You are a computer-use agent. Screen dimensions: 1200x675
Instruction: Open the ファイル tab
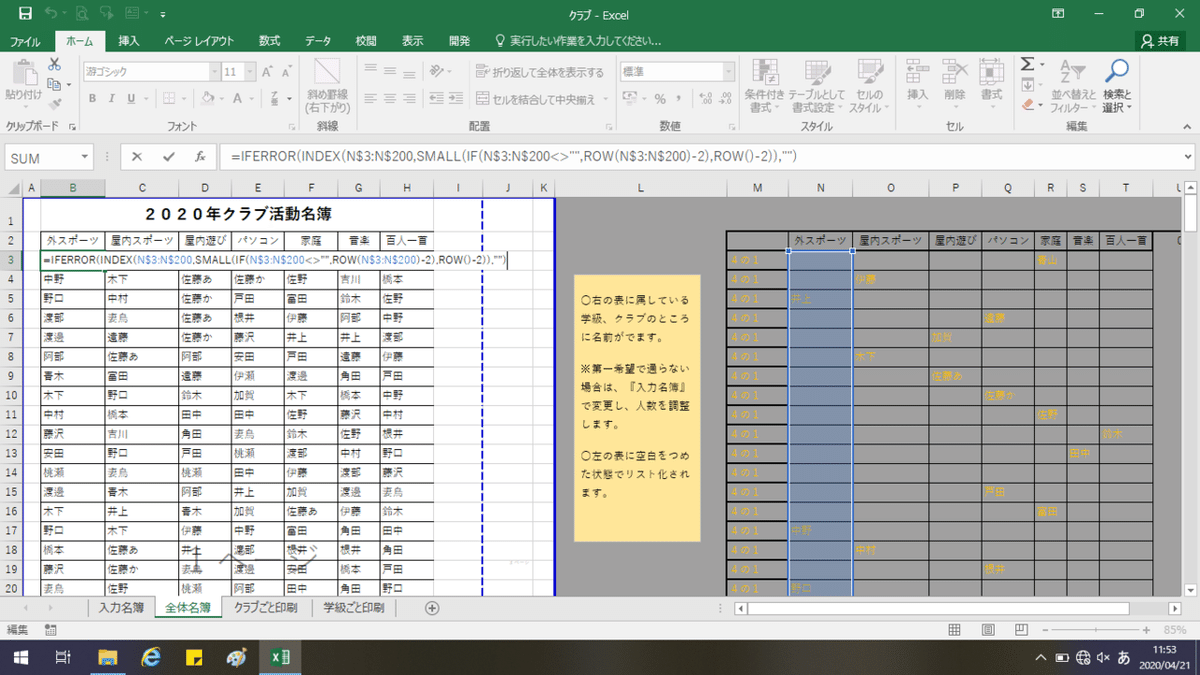point(25,42)
